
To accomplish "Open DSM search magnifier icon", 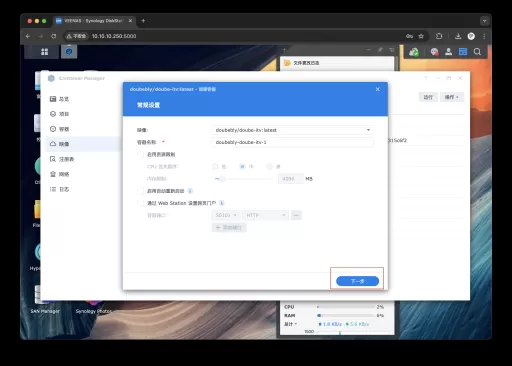I will (x=477, y=52).
